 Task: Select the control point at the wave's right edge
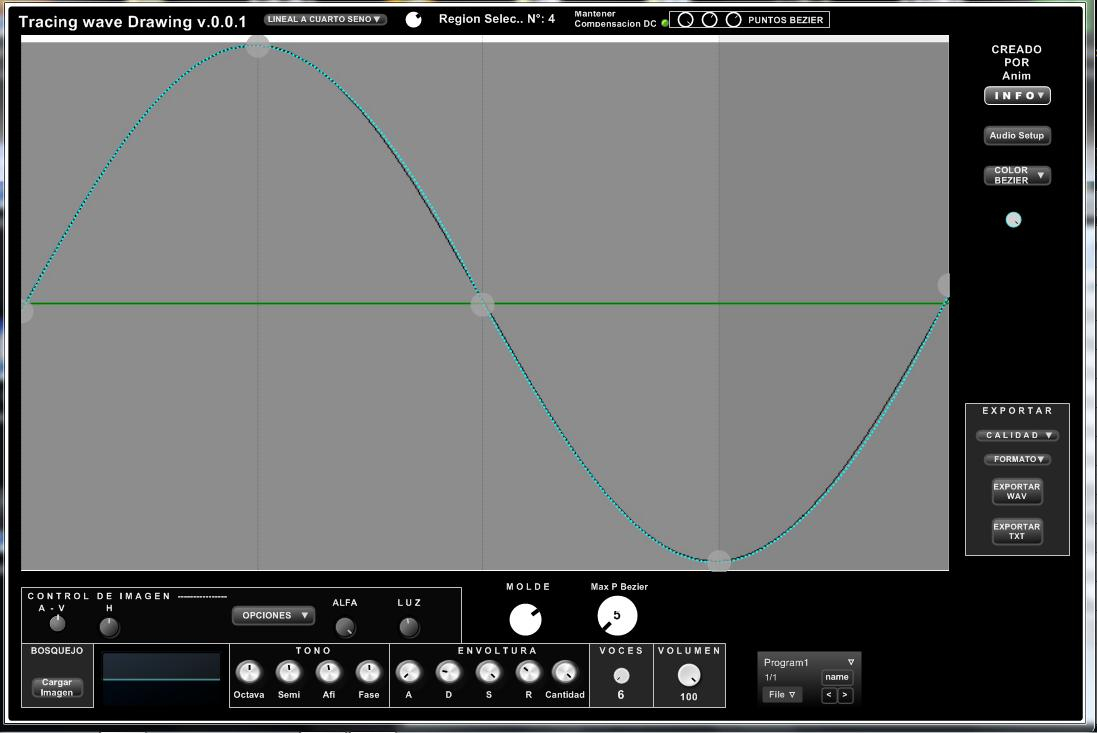click(944, 285)
